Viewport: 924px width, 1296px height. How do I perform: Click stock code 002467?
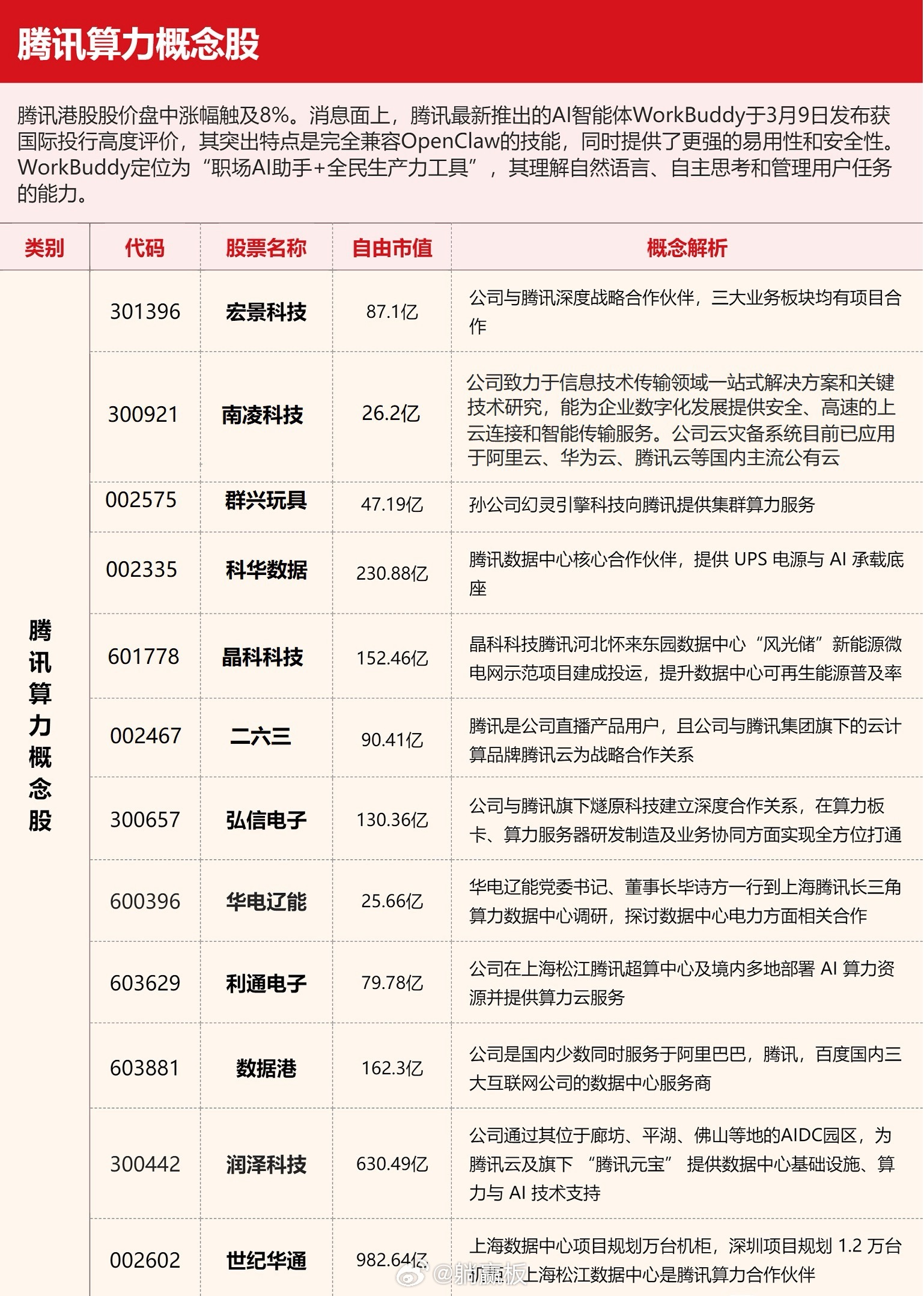pos(145,735)
